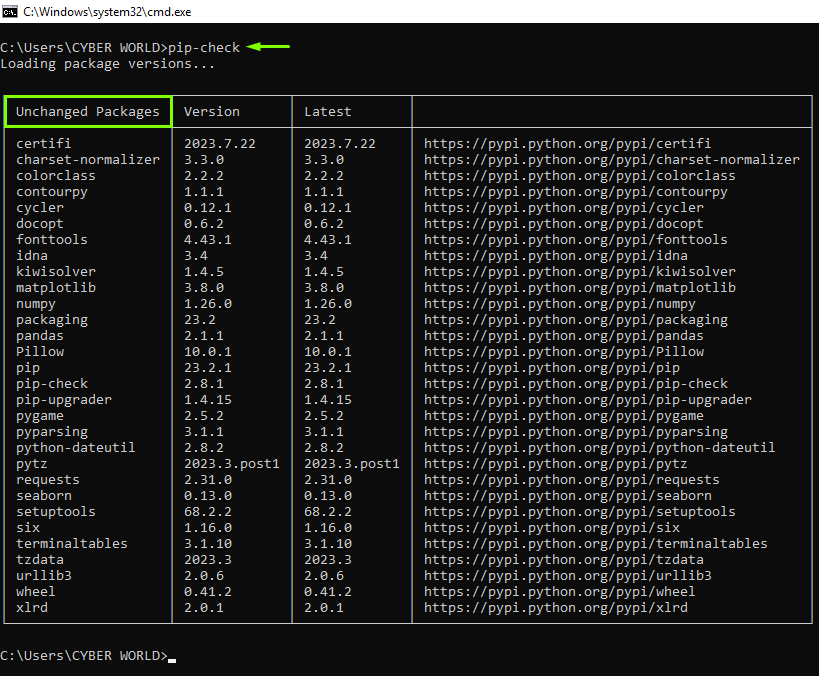Select the 'Pillow' package name
The width and height of the screenshot is (819, 676).
tap(40, 352)
